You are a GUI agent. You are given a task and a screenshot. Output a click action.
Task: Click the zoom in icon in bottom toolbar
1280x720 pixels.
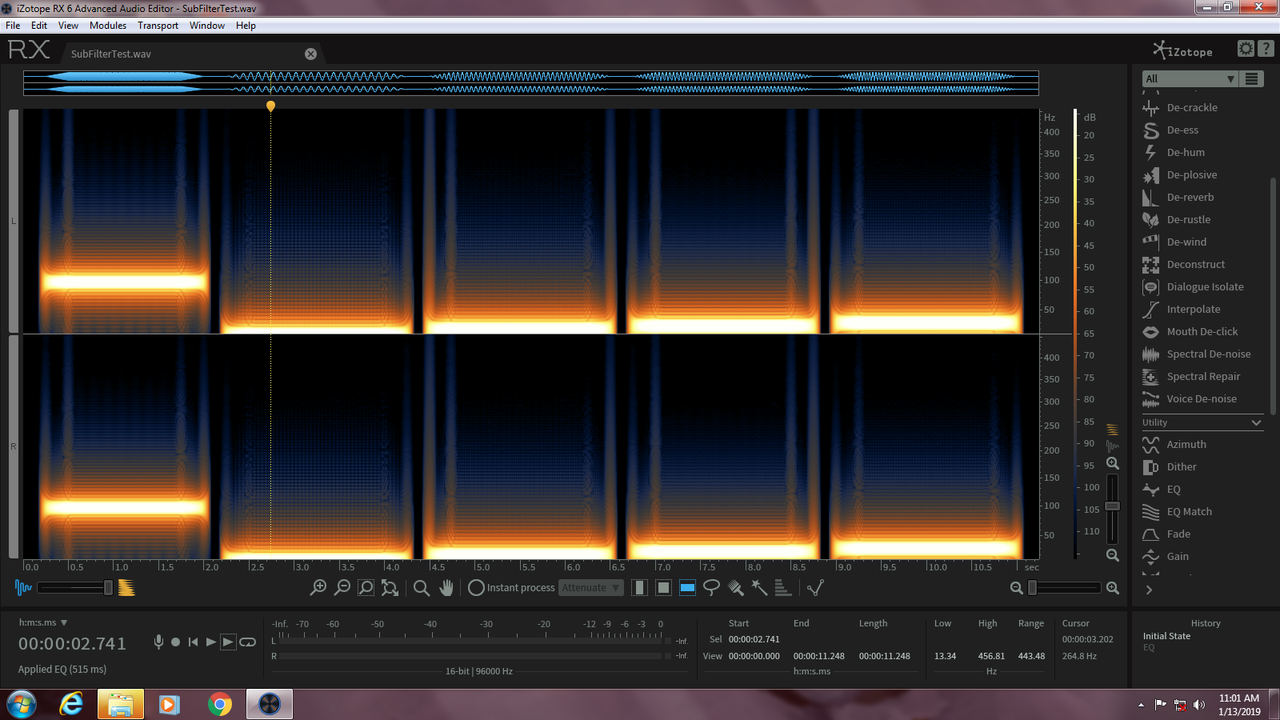[318, 588]
